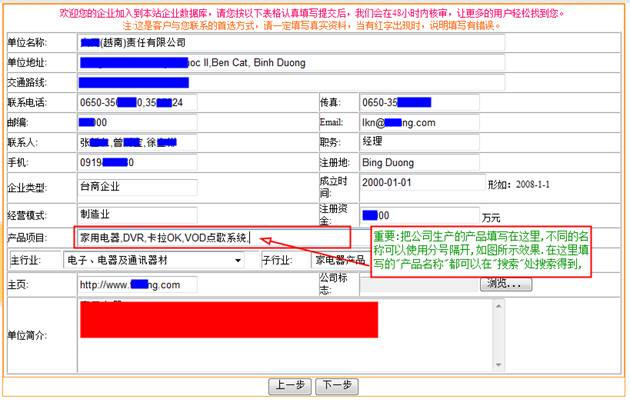Click the 单位名称 company name field
Screen dimensions: 630x419
tap(290, 44)
